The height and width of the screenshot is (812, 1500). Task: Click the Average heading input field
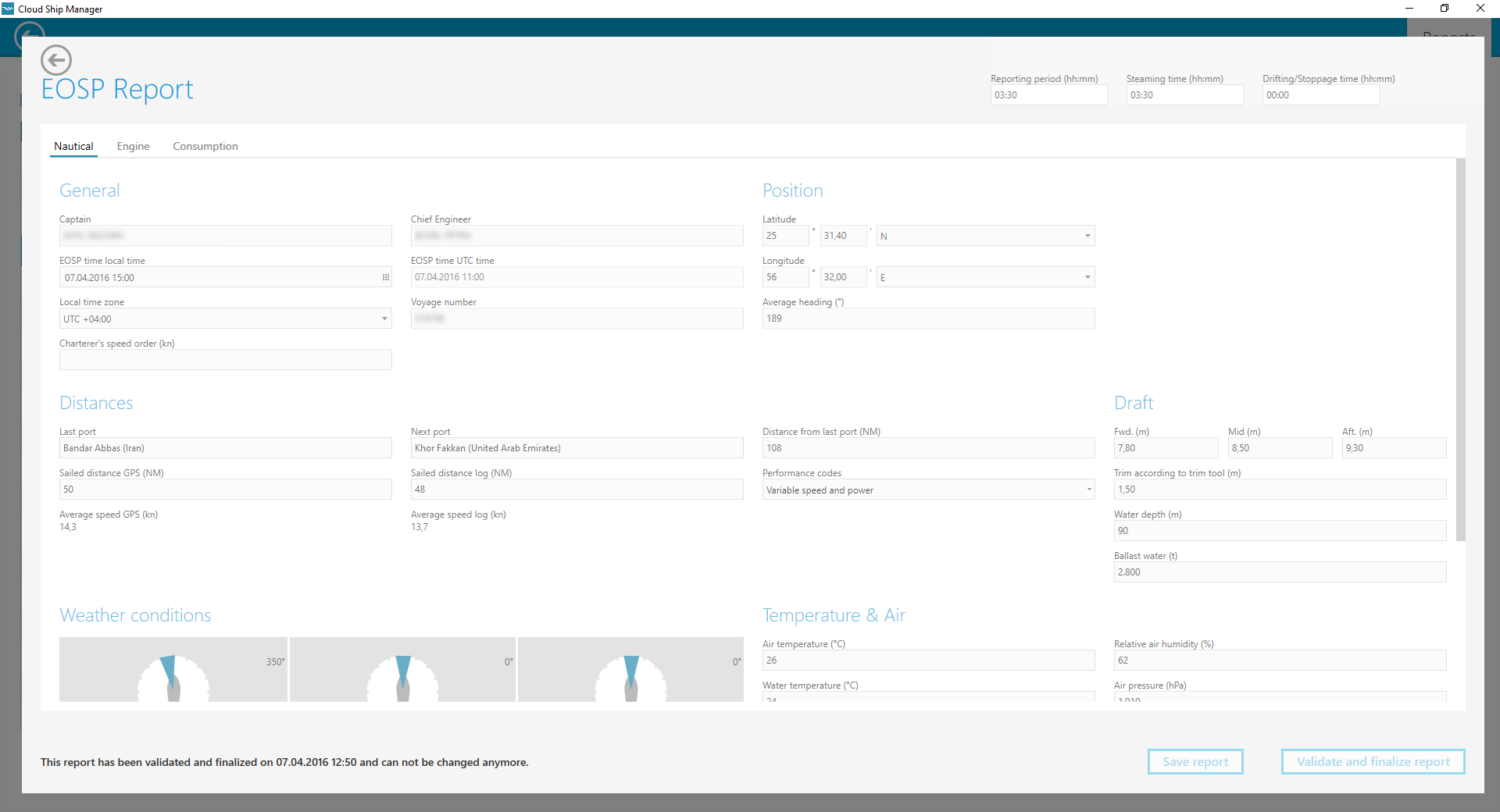[x=928, y=319]
